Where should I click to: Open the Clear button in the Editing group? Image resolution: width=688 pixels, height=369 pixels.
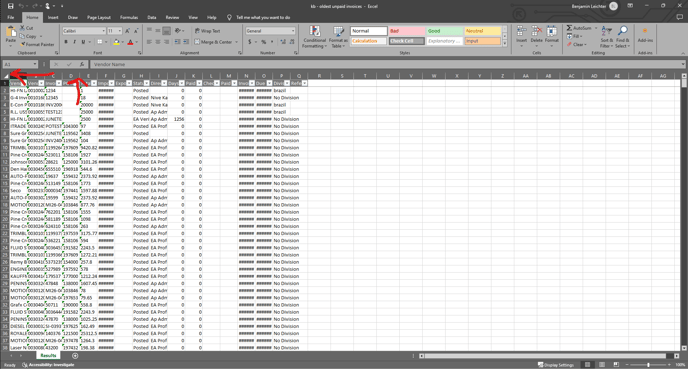click(576, 44)
